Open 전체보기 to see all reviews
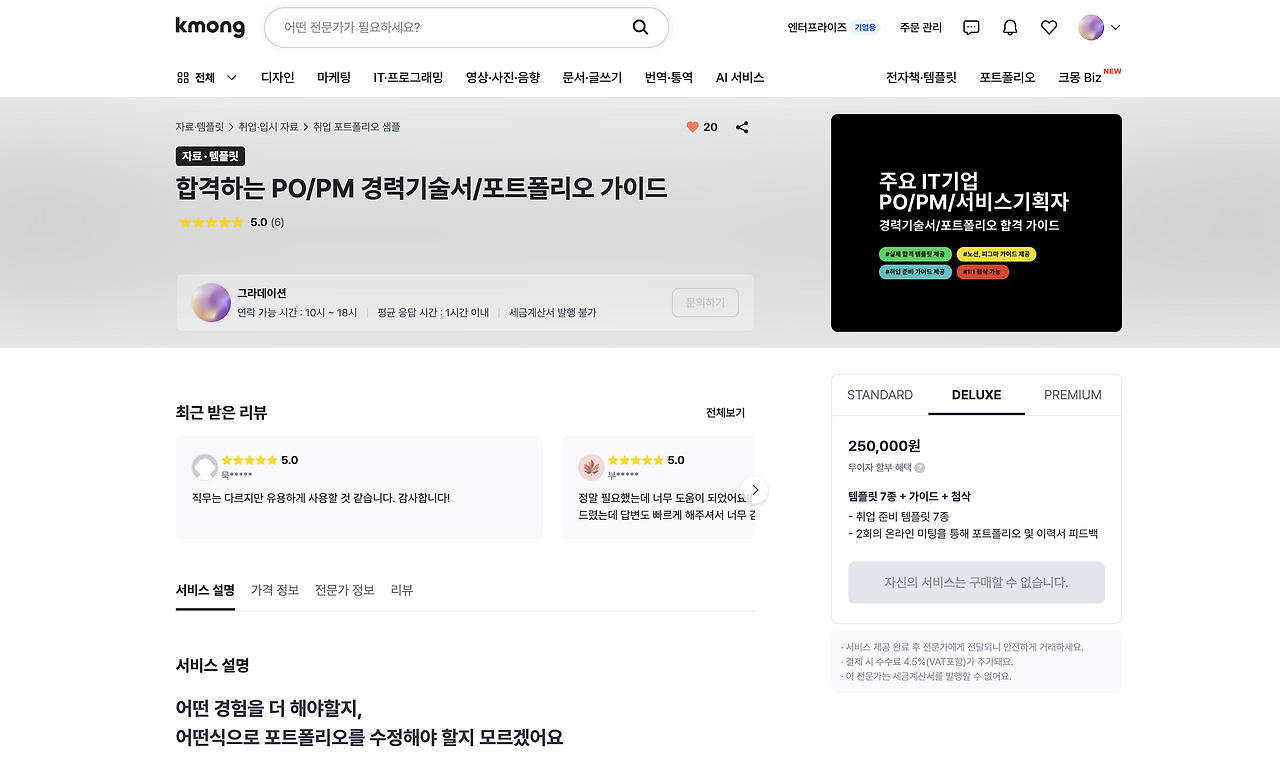The image size is (1280, 772). tap(723, 412)
